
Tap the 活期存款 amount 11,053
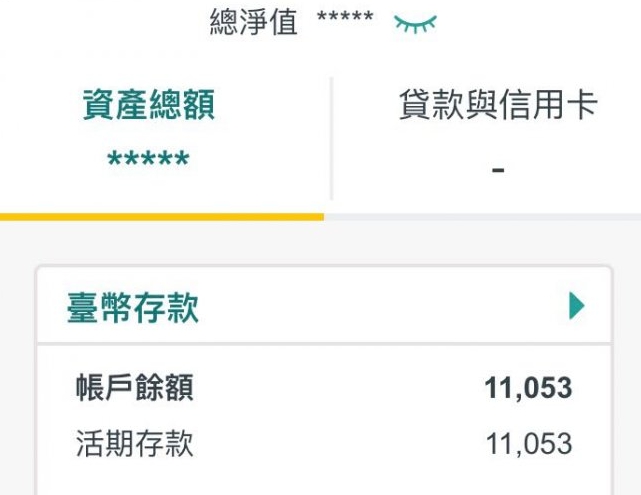528,444
